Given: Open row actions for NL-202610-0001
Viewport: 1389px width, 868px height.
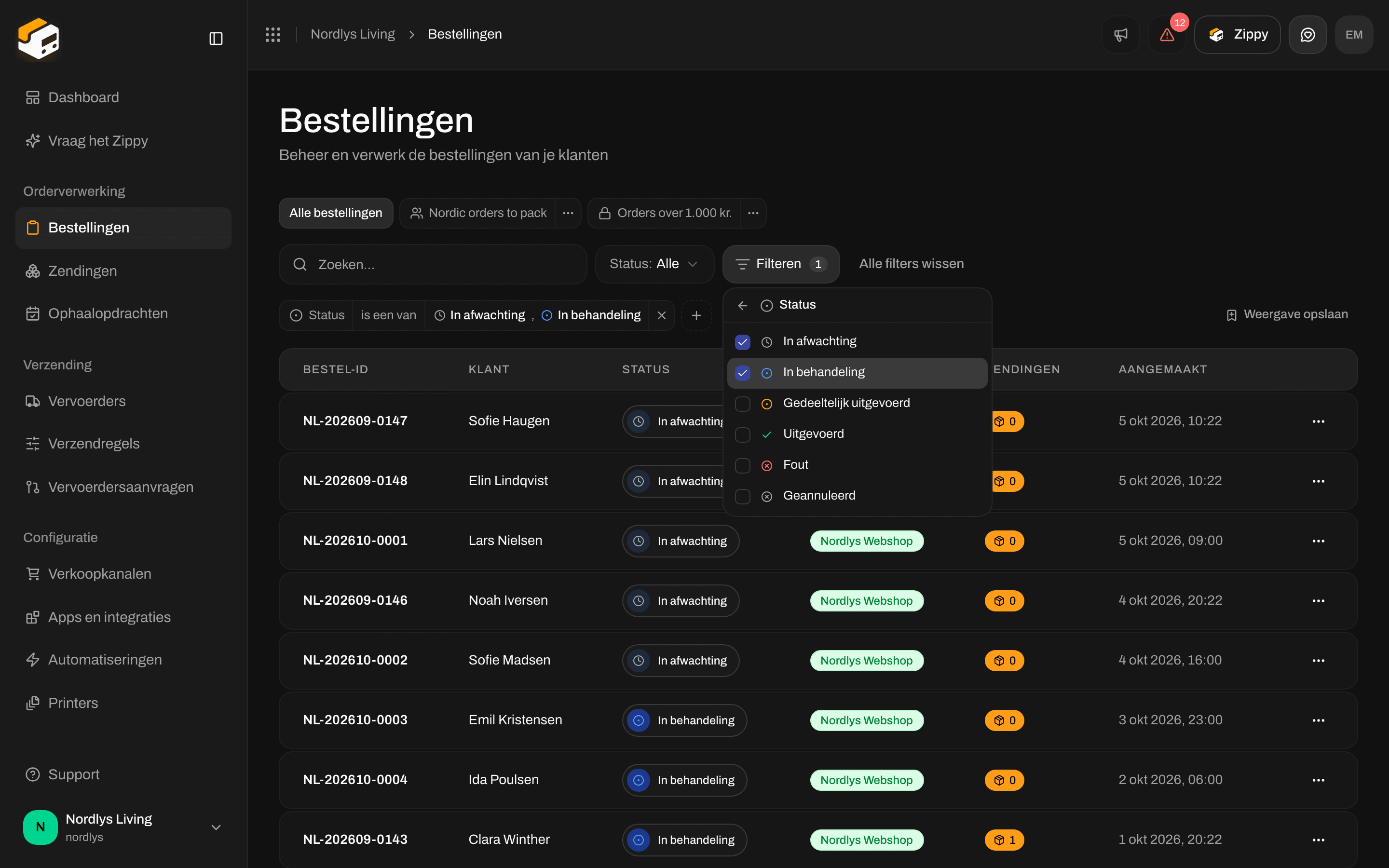Looking at the screenshot, I should point(1319,541).
